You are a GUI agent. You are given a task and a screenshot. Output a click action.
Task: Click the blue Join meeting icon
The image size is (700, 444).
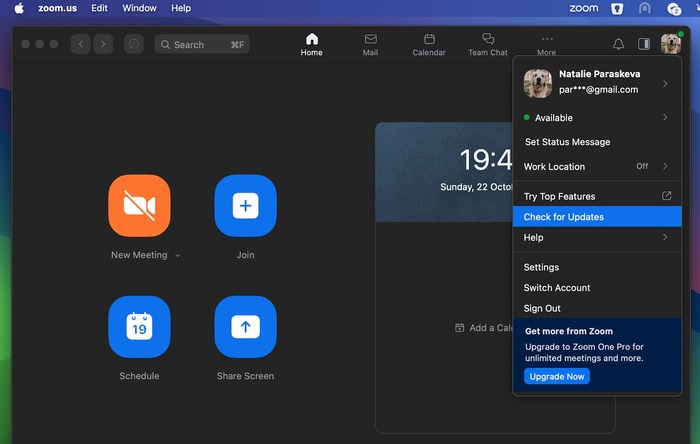coord(245,205)
